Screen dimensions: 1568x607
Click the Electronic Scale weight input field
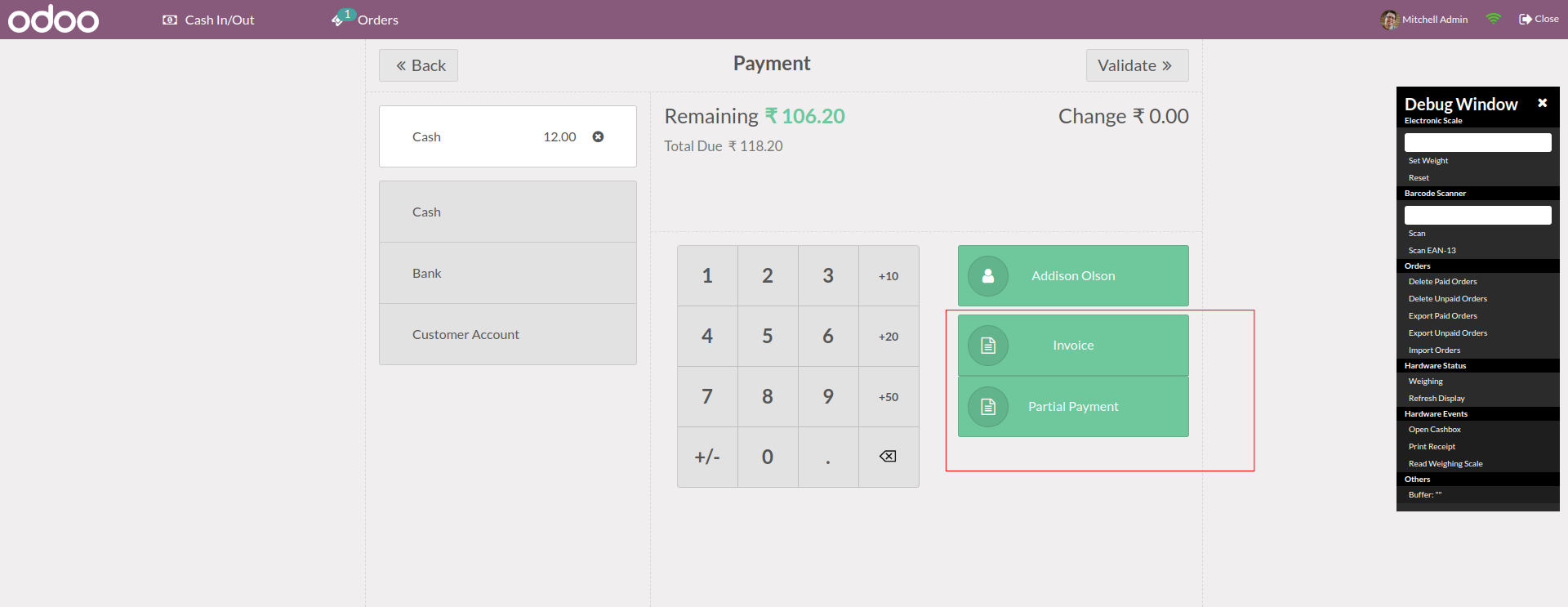coord(1477,143)
